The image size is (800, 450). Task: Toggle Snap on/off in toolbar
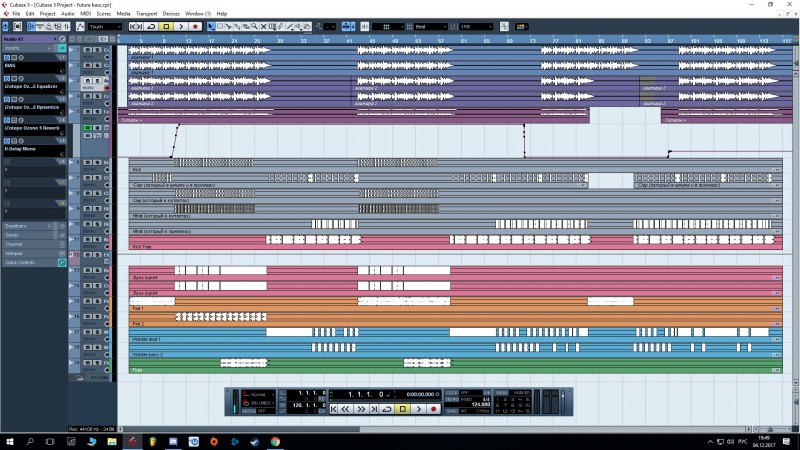[365, 27]
